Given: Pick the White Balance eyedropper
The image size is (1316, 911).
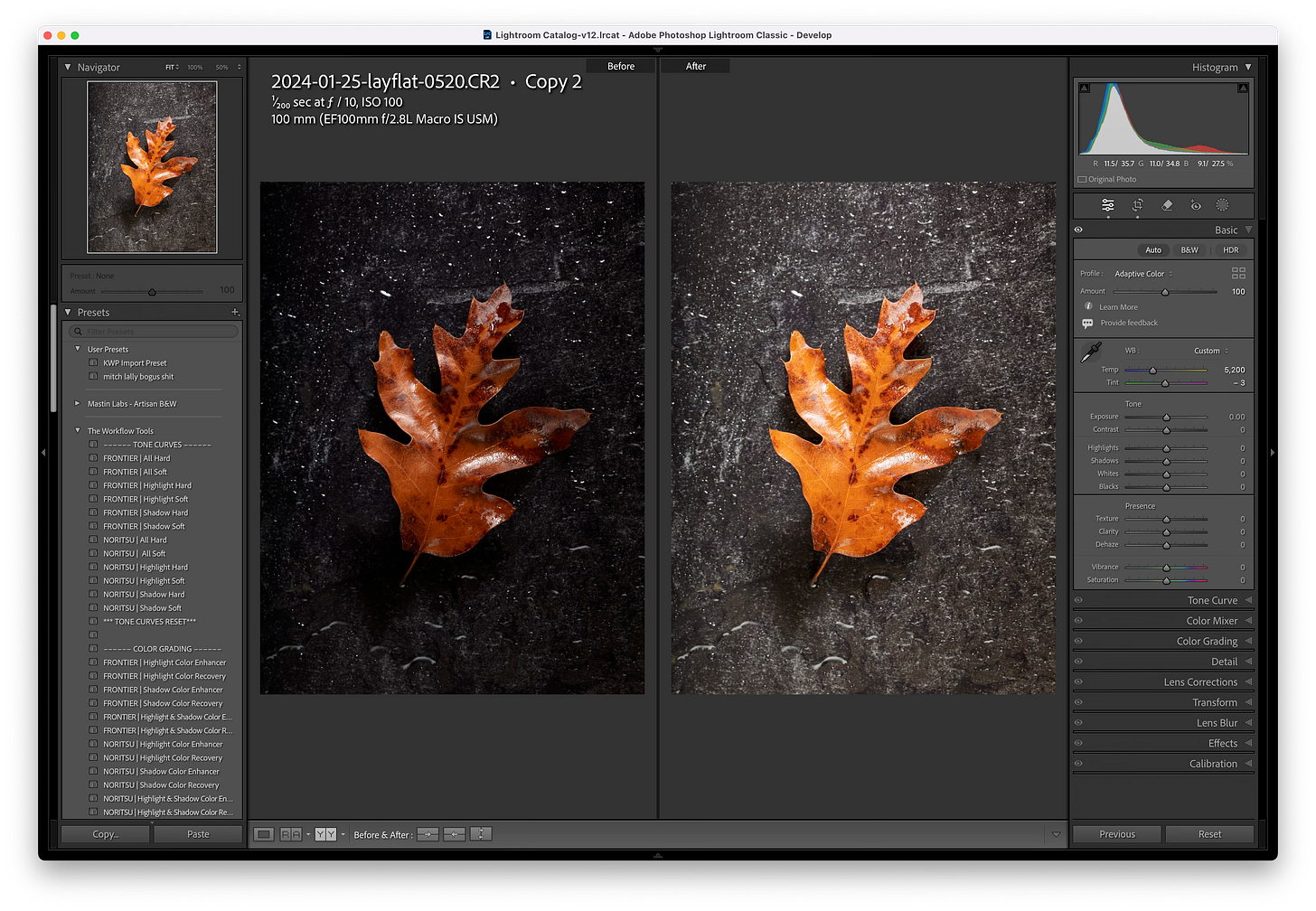Looking at the screenshot, I should point(1092,352).
